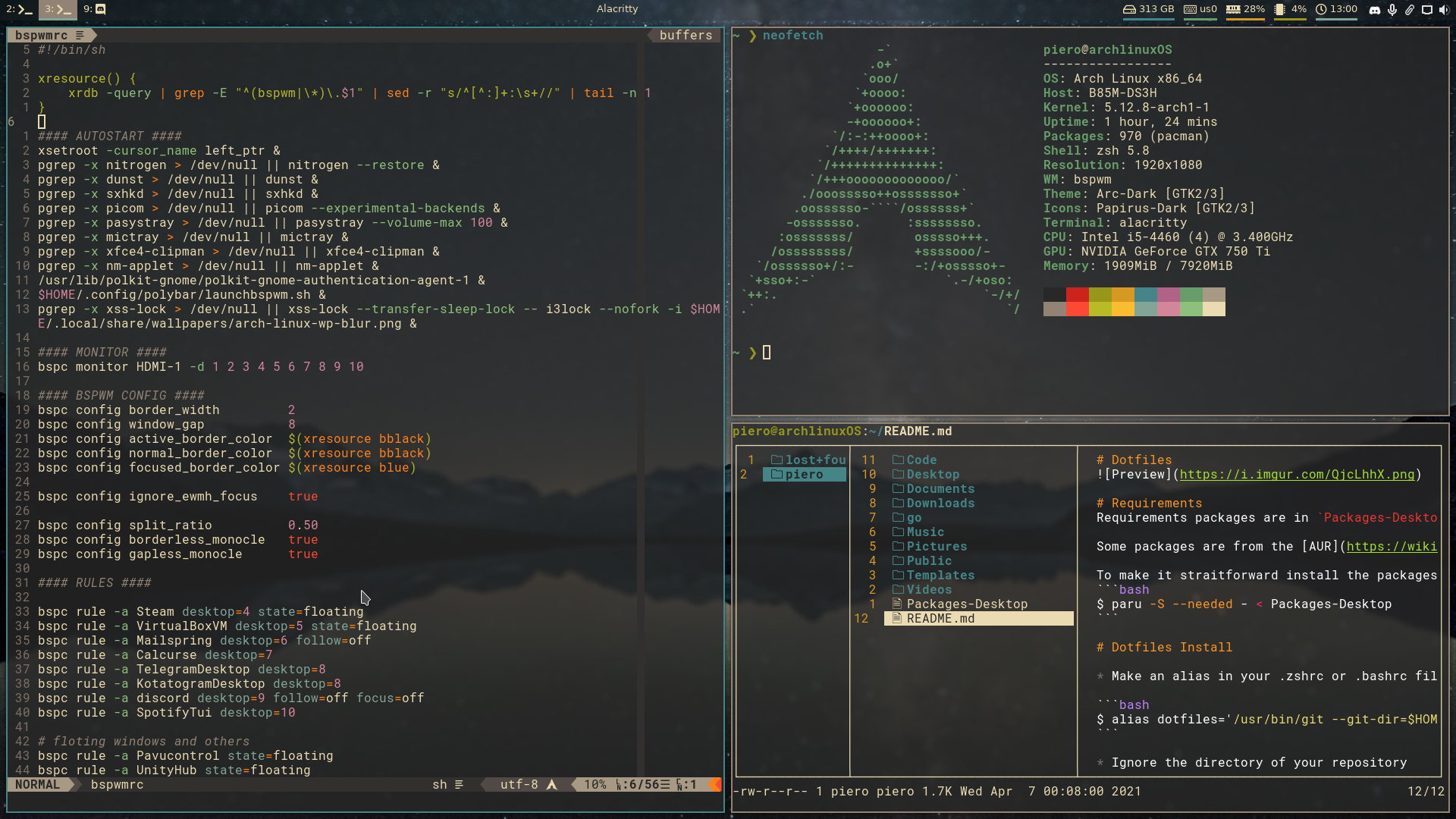Click the '# Requirements' heading in README preview
Image resolution: width=1456 pixels, height=819 pixels.
tap(1149, 503)
